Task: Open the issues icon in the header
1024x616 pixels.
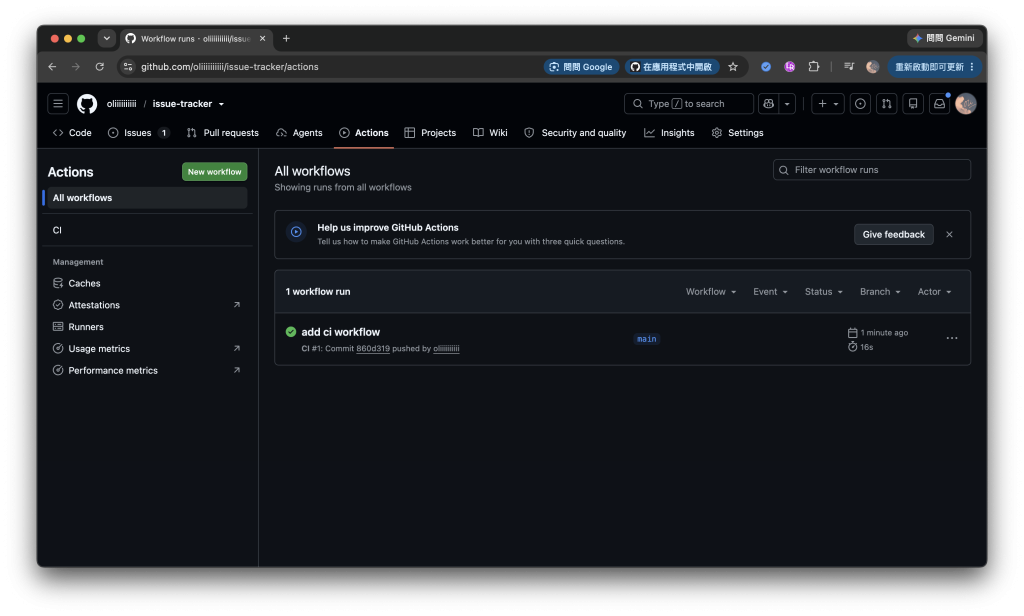Action: (x=860, y=104)
